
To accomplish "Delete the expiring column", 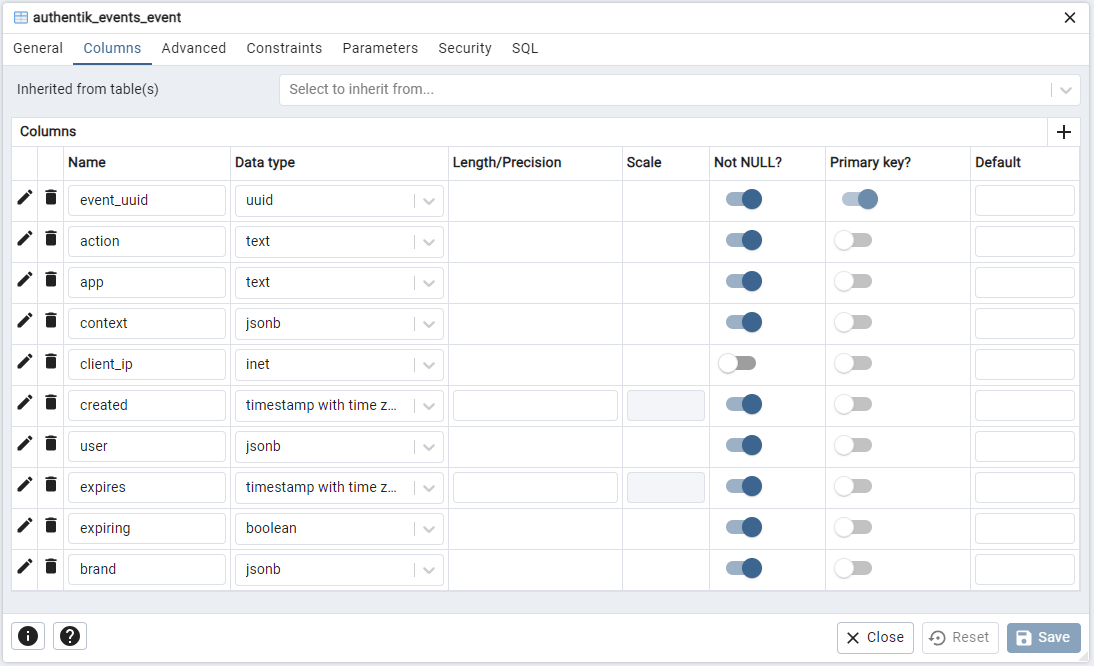I will (x=51, y=526).
